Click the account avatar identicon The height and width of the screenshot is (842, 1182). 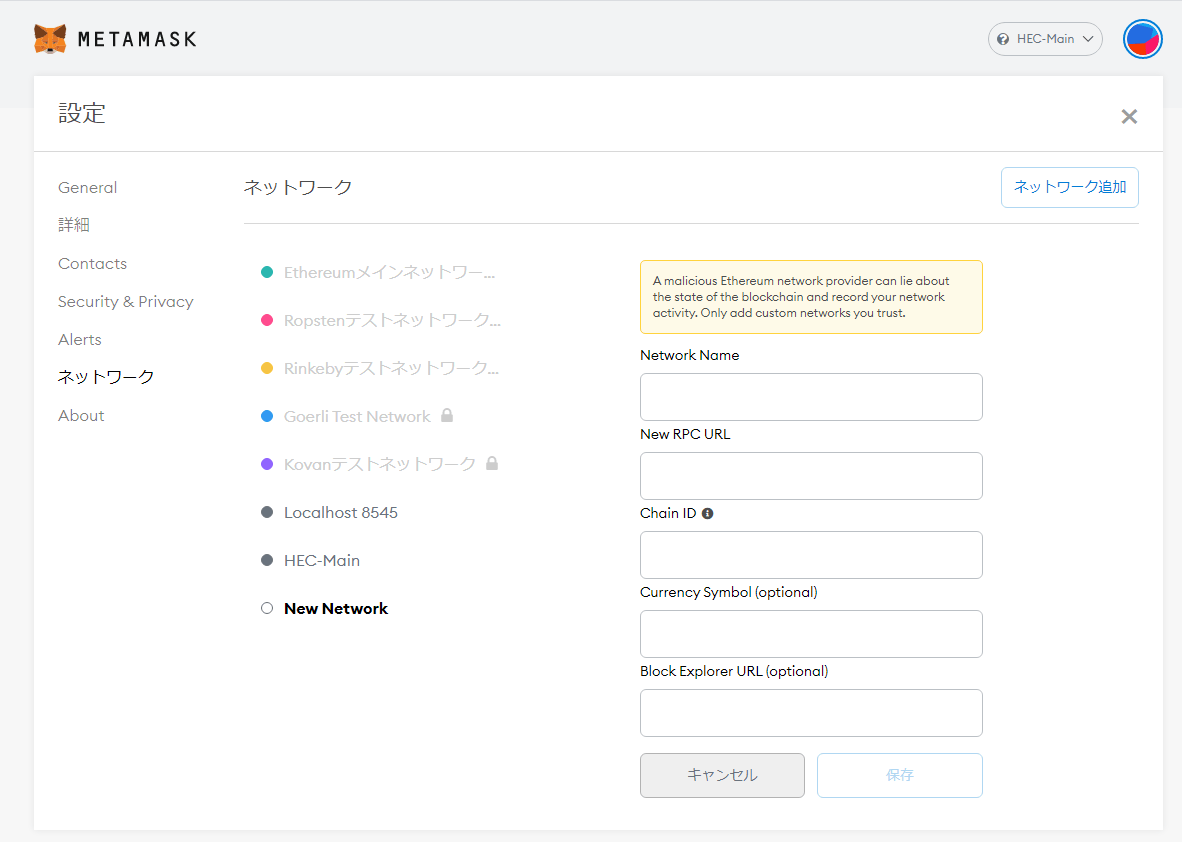click(x=1142, y=38)
